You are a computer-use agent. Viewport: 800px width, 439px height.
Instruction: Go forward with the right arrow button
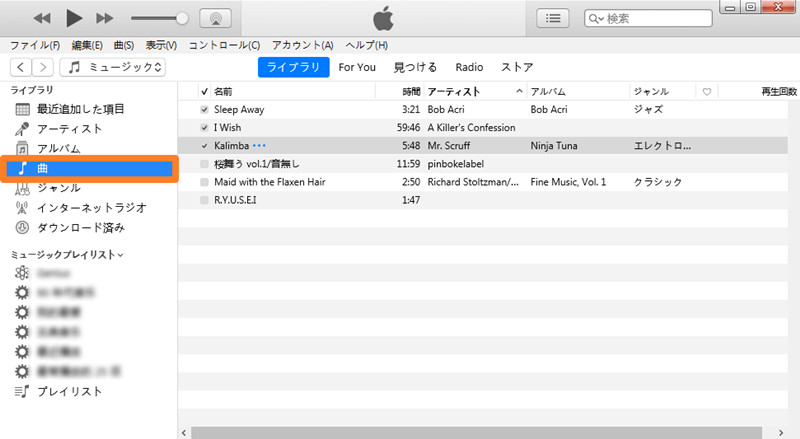coord(43,67)
